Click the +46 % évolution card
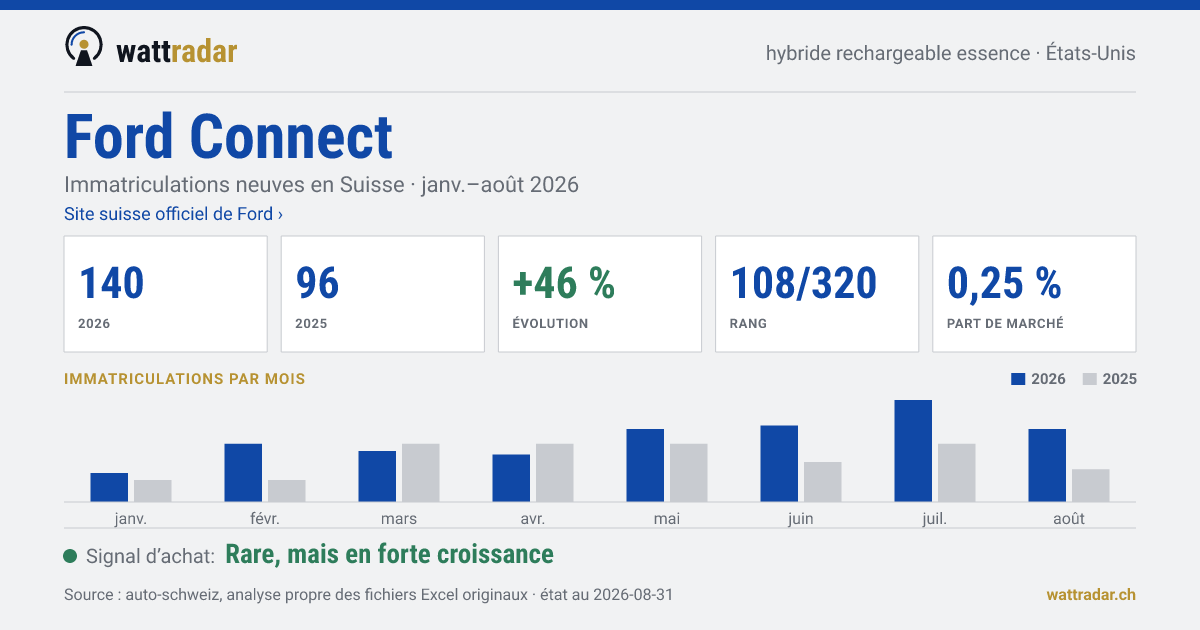Screen dimensions: 1200x630 (600, 294)
